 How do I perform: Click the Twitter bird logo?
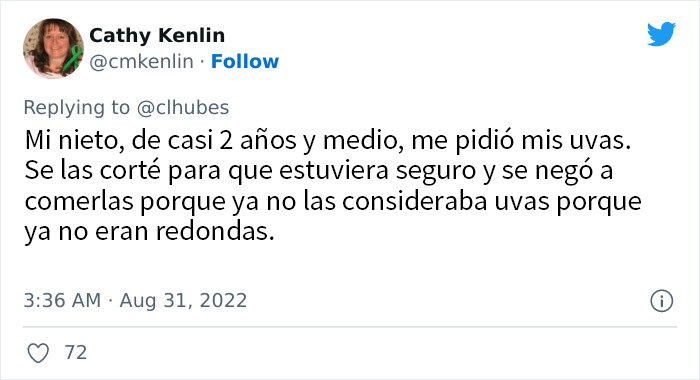click(x=661, y=33)
